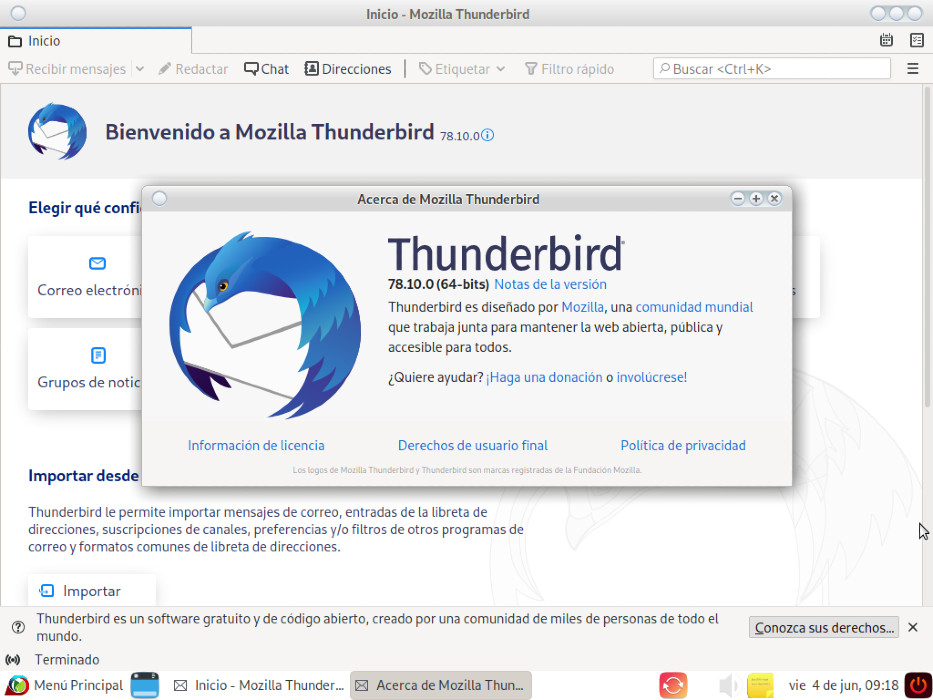This screenshot has height=700, width=933.
Task: Open the Direcciones address book
Action: 347,69
